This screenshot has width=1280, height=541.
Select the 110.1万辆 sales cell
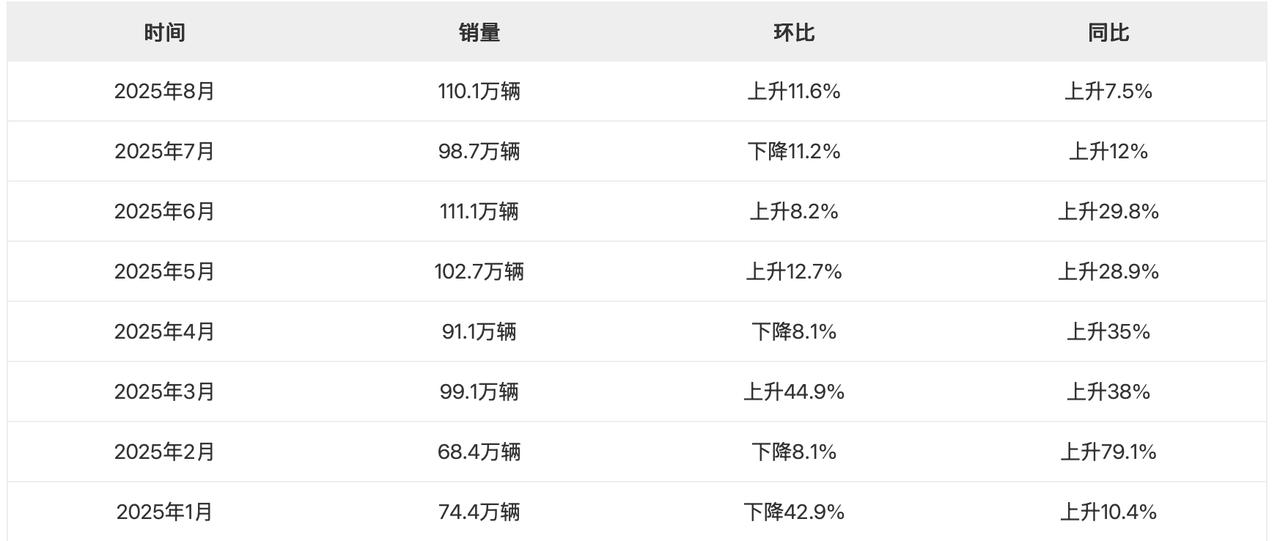[x=479, y=92]
